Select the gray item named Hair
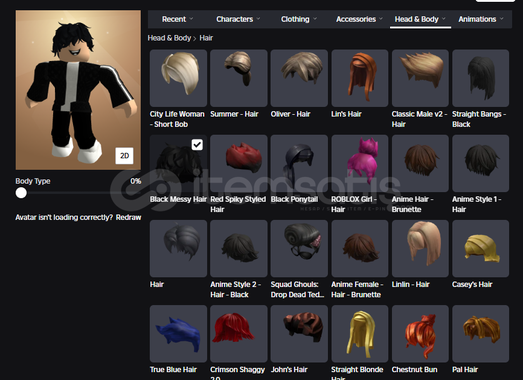This screenshot has height=380, width=523. (x=178, y=248)
